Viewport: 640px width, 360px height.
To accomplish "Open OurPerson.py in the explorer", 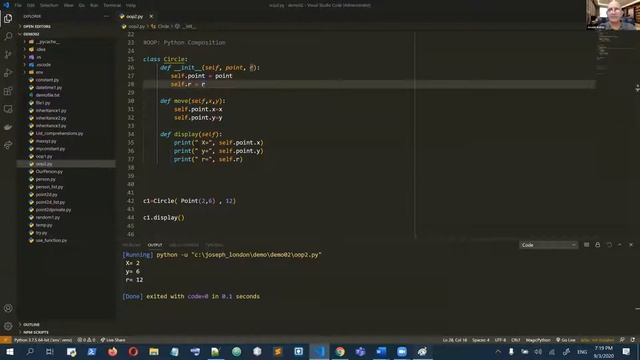I will pyautogui.click(x=49, y=171).
